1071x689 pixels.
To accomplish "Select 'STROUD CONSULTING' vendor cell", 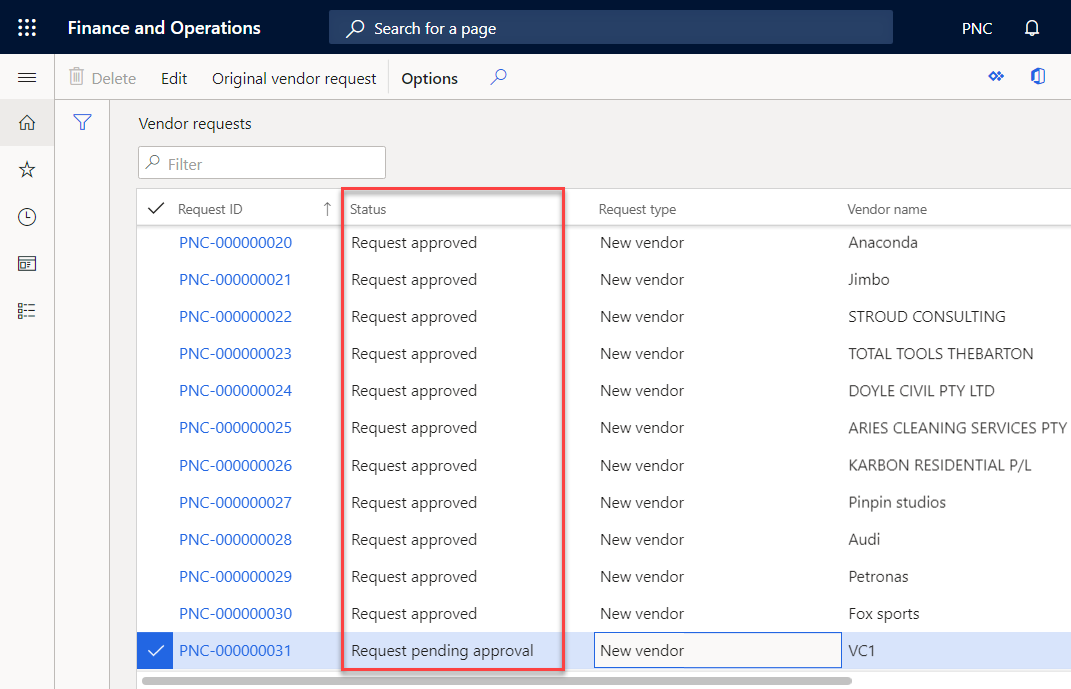I will [x=927, y=316].
